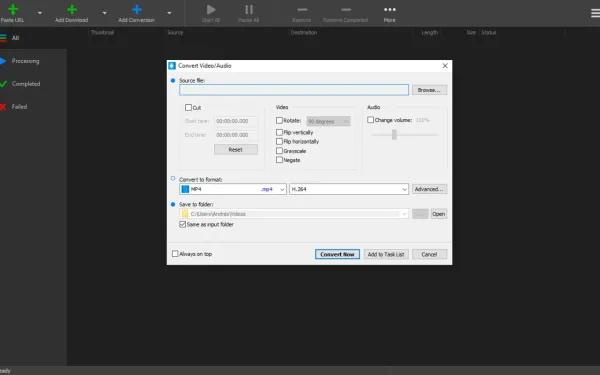Enable the Flip horizontally checkbox

pos(279,142)
